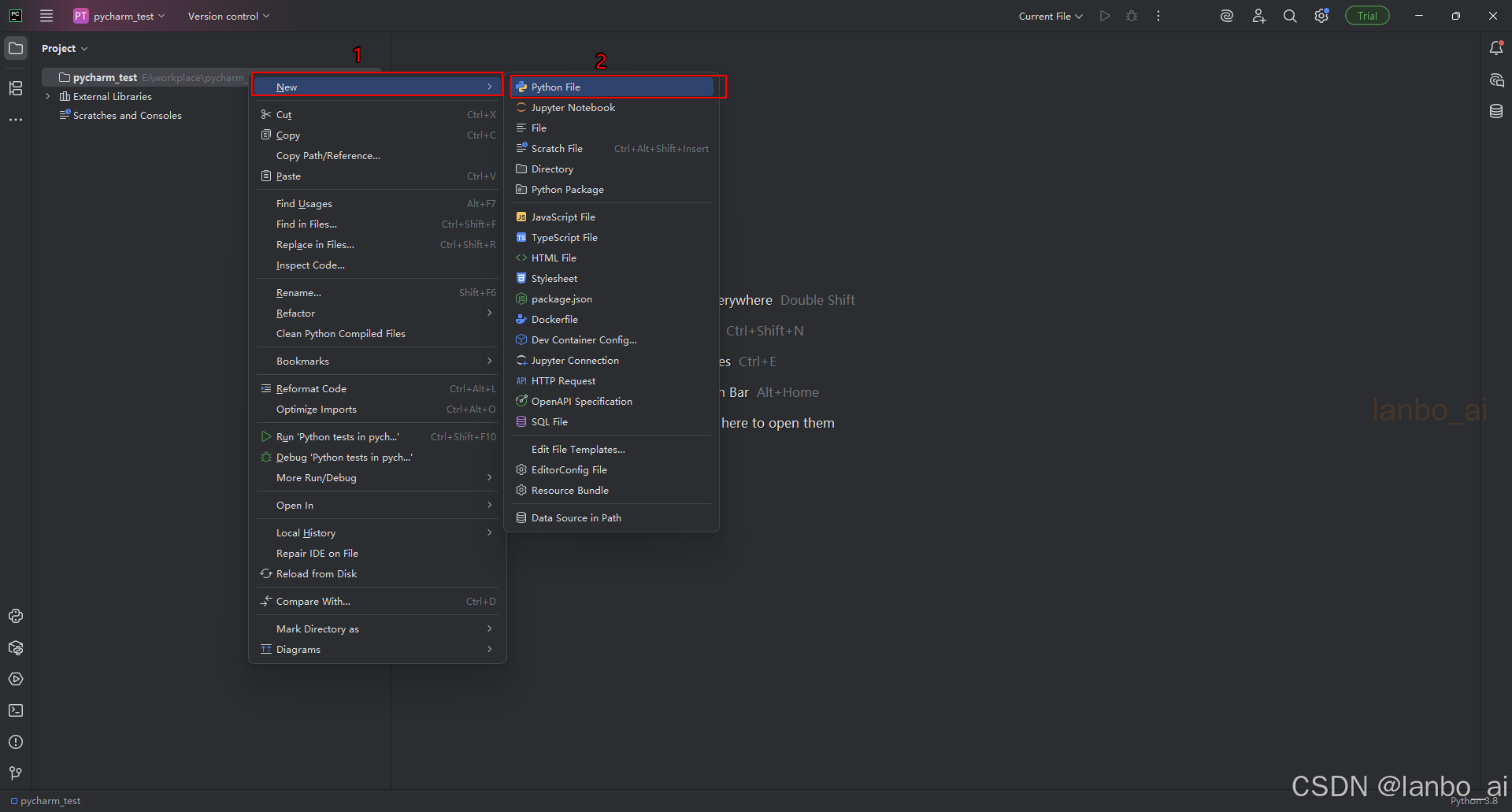
Task: Open the Database tool window
Action: [x=1497, y=111]
